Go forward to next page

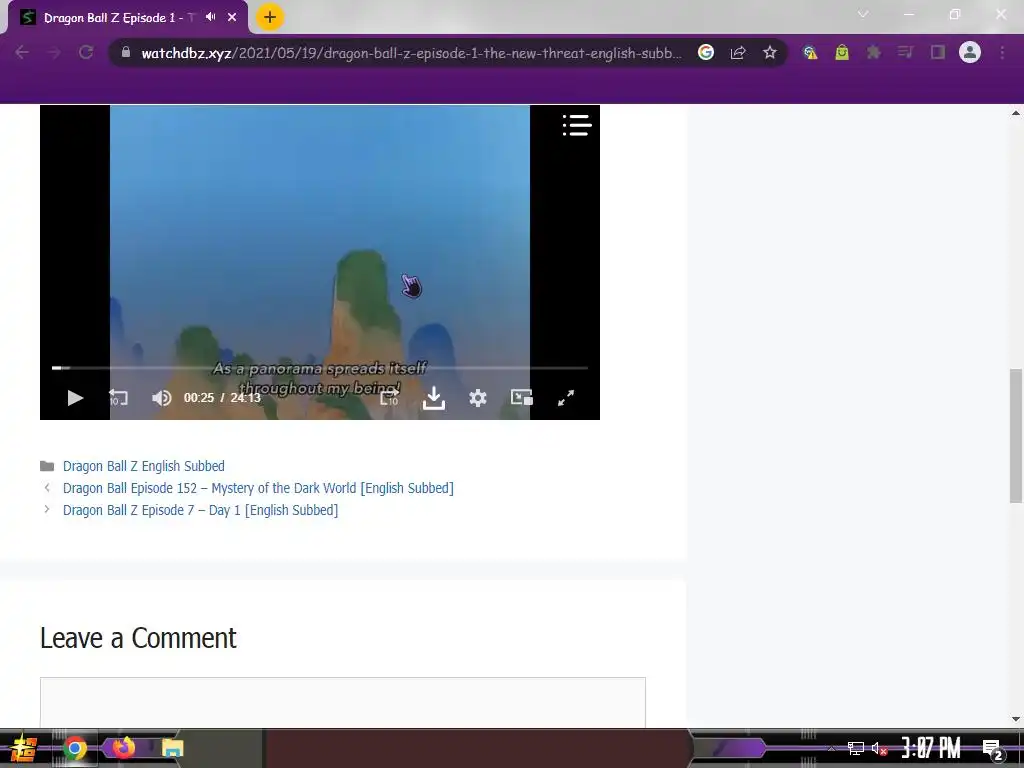(x=54, y=53)
